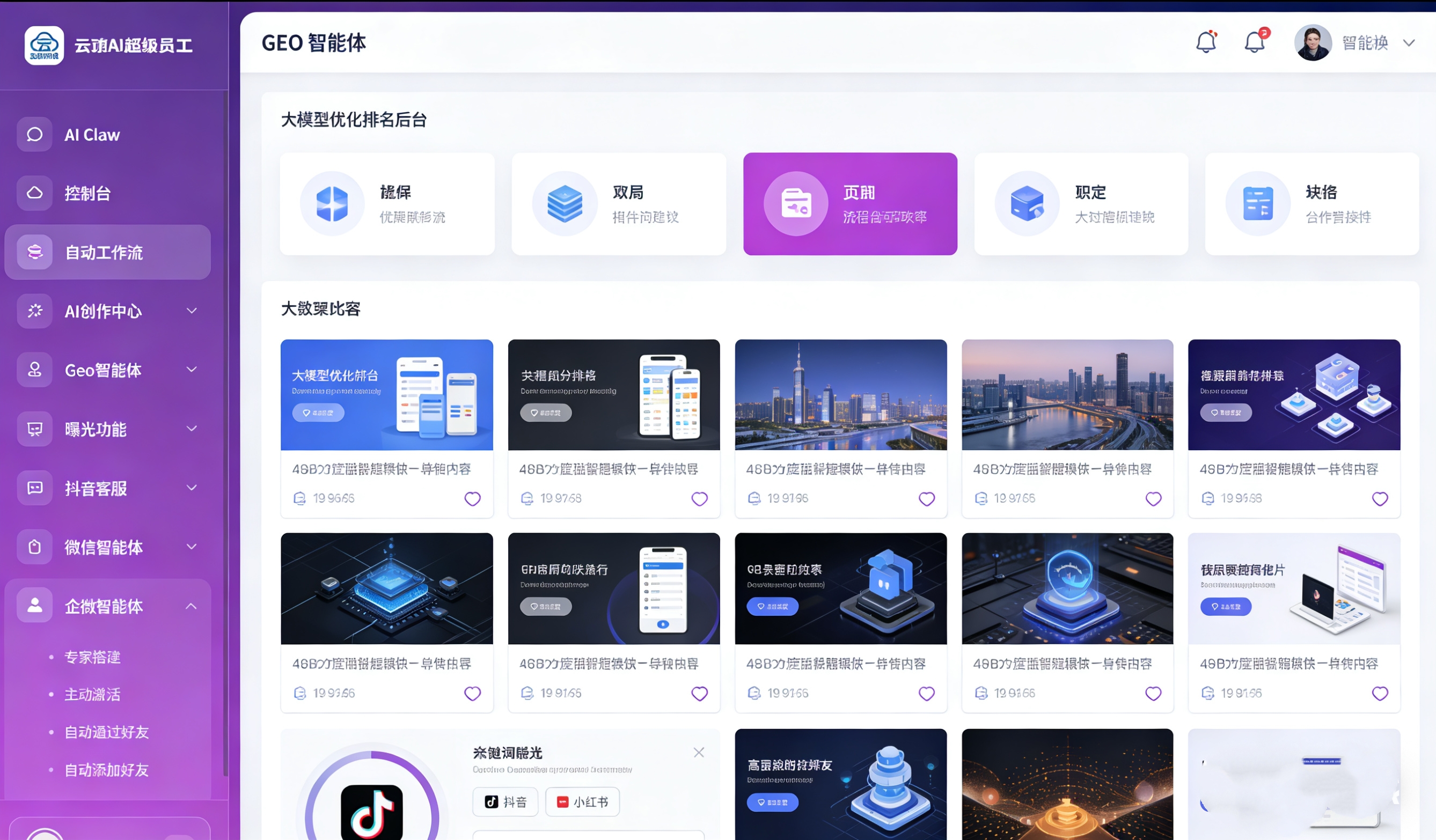The image size is (1436, 840).
Task: Select the first blue hexagon feature card
Action: click(387, 204)
